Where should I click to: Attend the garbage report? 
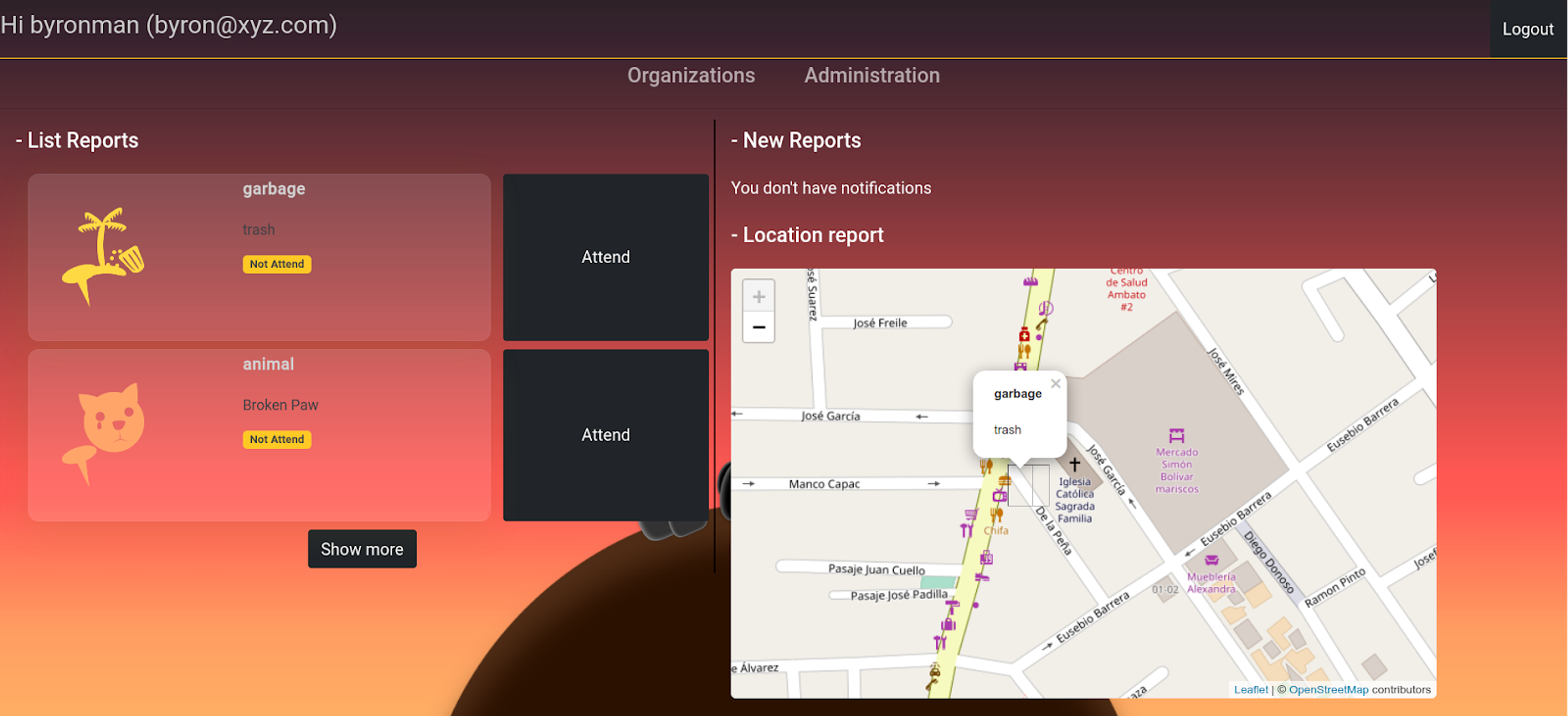pos(605,257)
